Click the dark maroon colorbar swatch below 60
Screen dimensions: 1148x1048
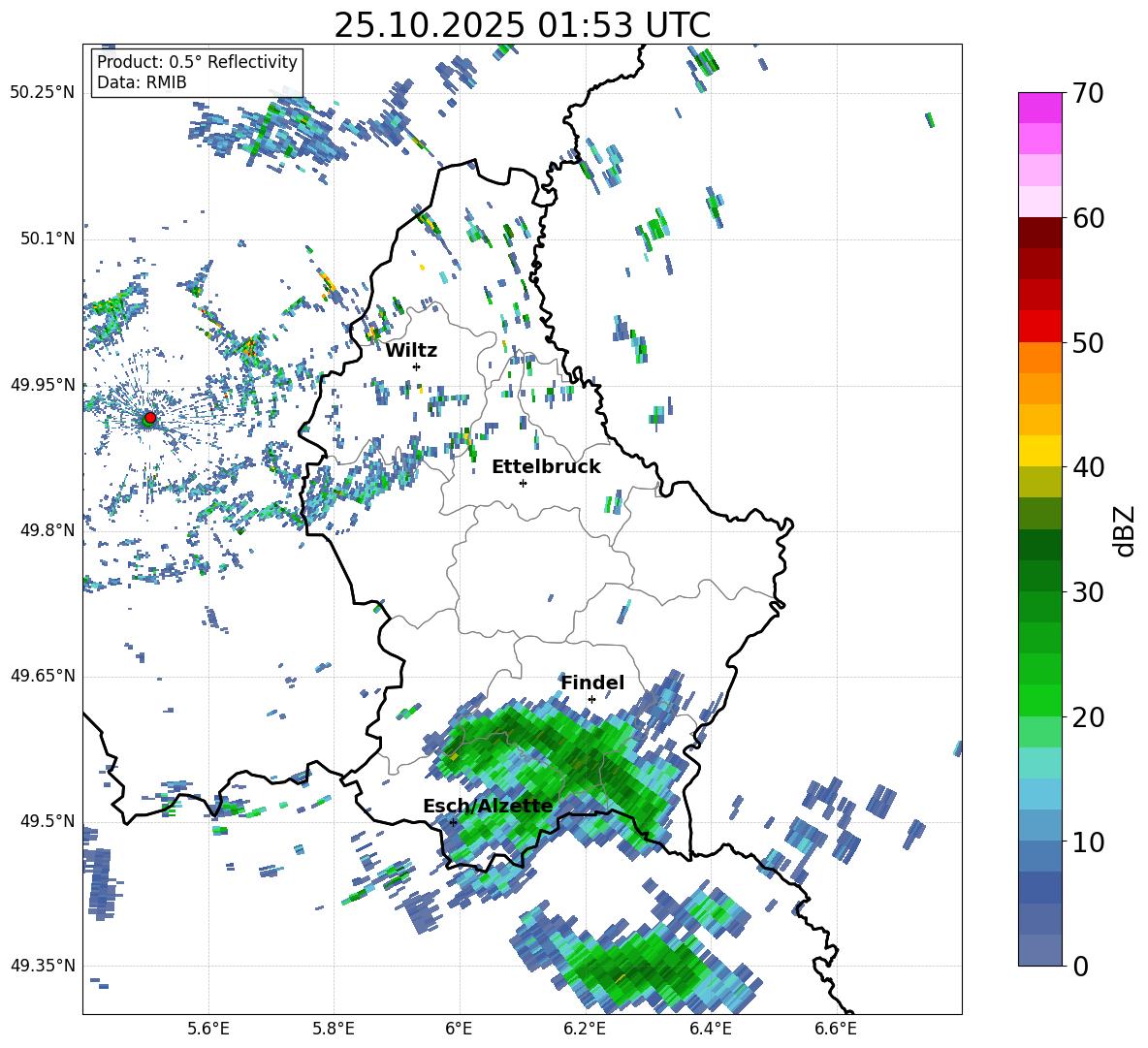(1040, 233)
